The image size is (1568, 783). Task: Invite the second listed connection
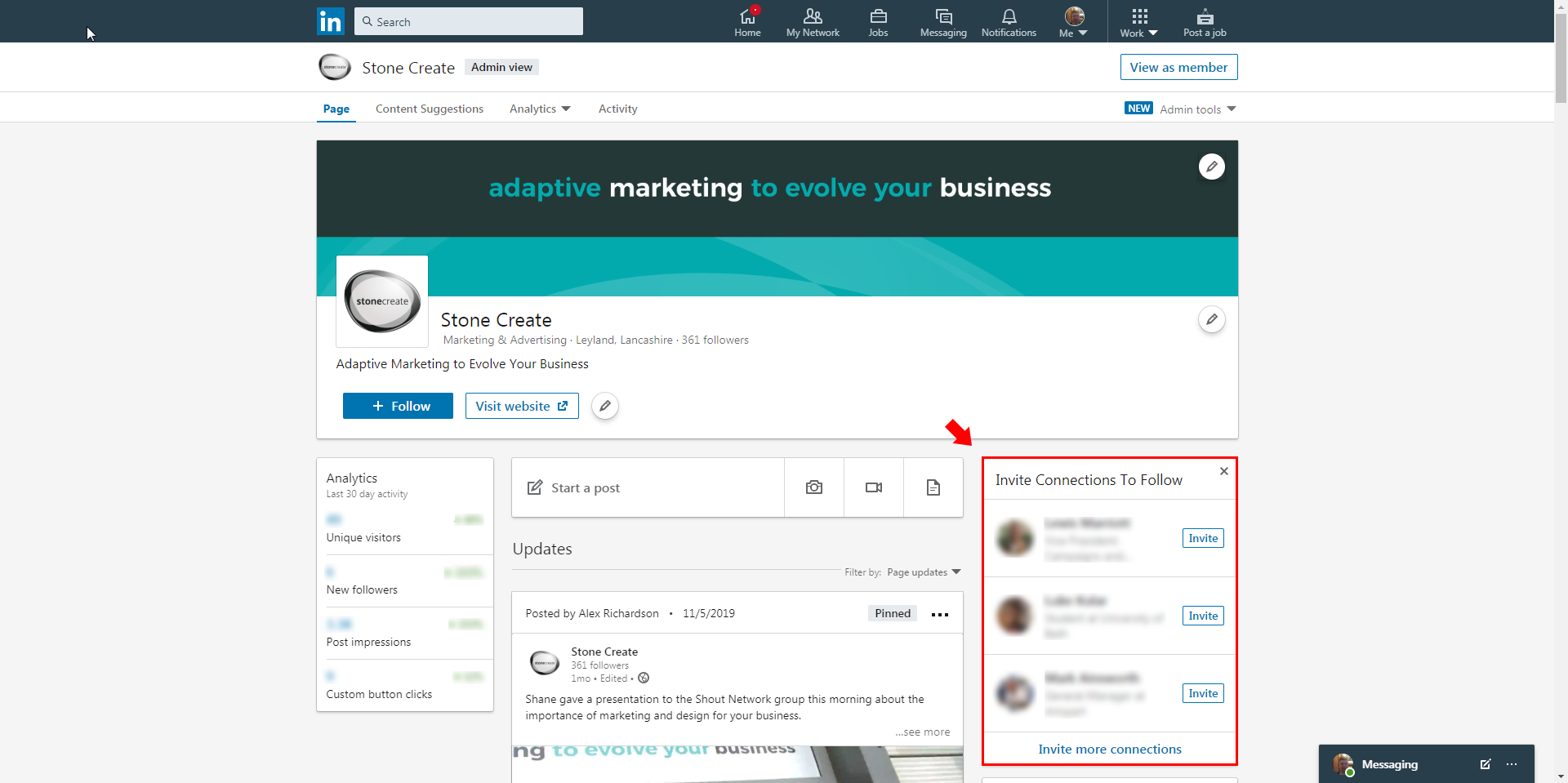(x=1203, y=616)
